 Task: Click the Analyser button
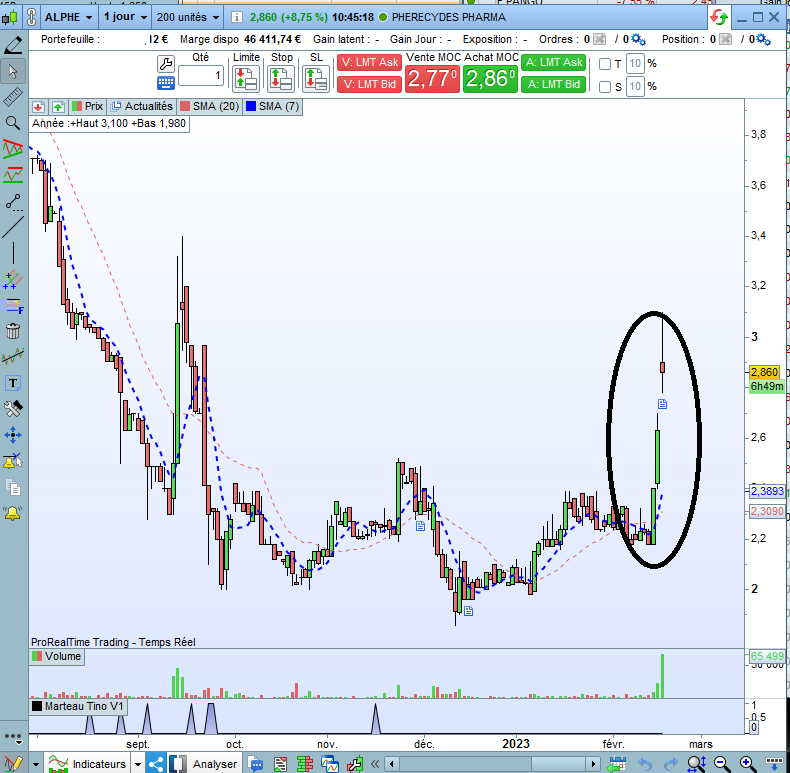point(205,764)
